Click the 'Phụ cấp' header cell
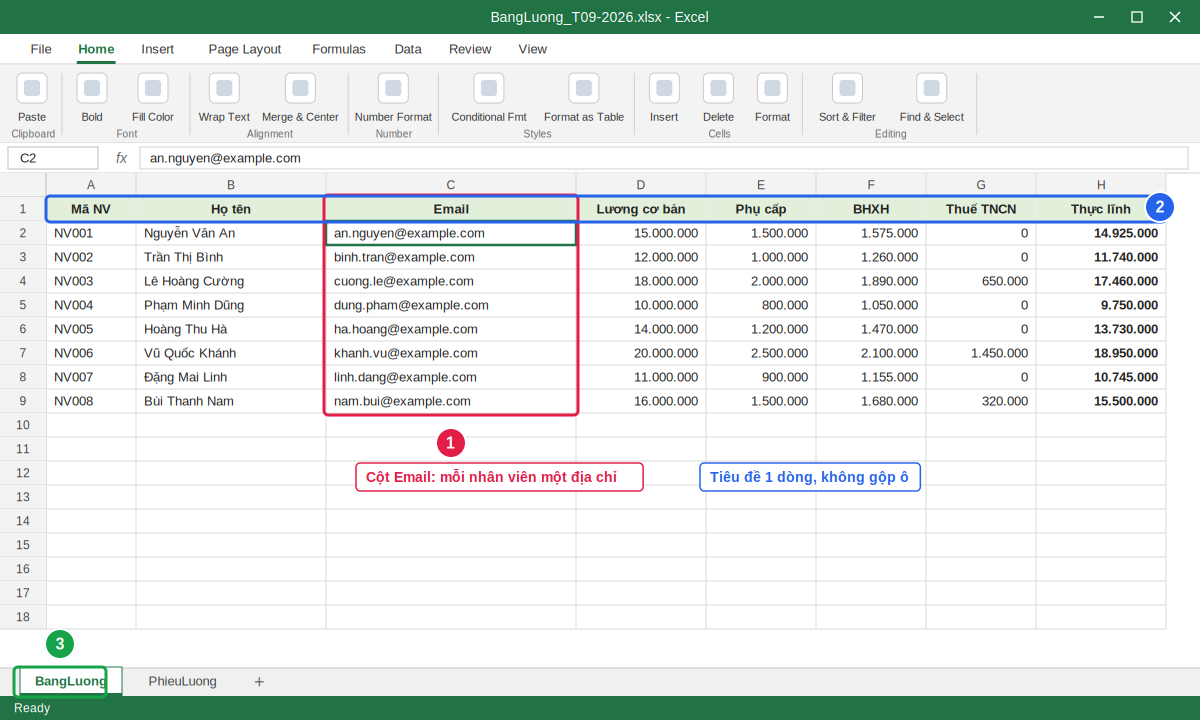The image size is (1200, 720). point(761,209)
